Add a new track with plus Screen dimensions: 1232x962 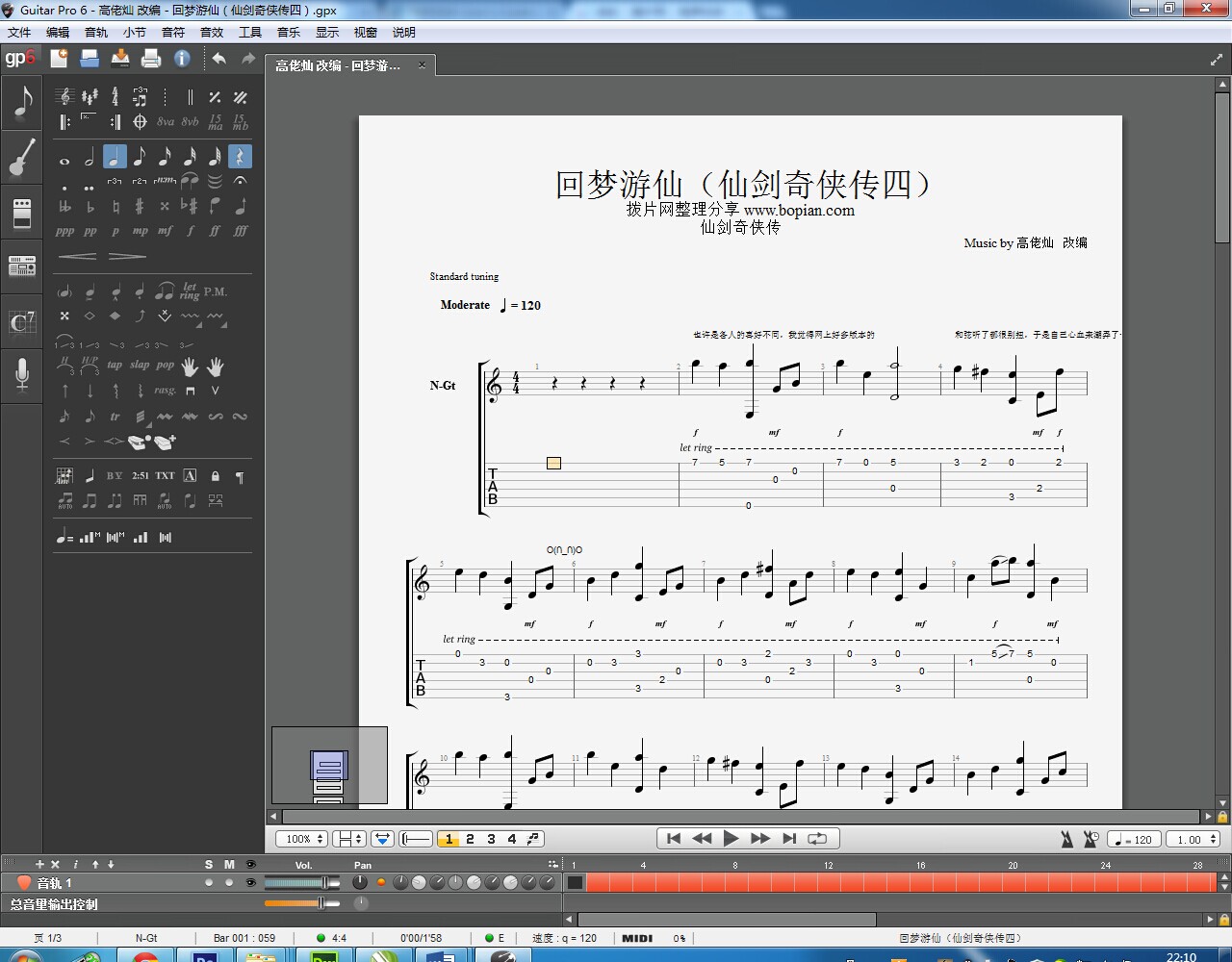[x=39, y=864]
